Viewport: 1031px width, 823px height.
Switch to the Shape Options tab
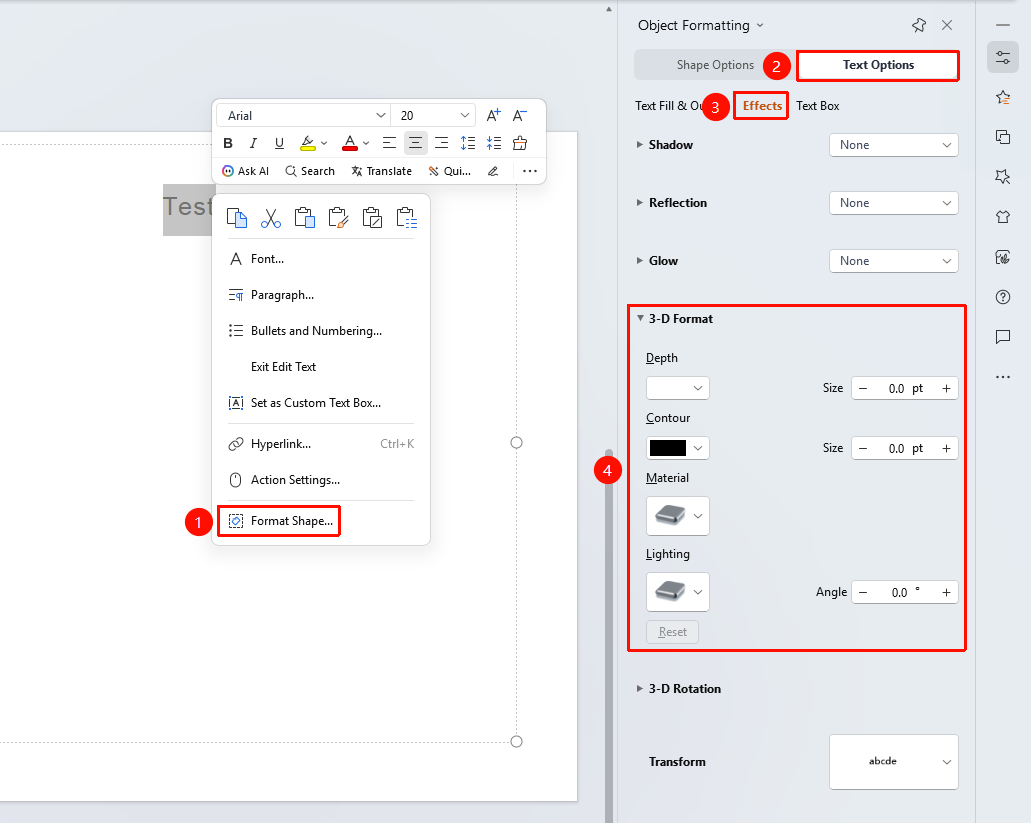pos(715,65)
